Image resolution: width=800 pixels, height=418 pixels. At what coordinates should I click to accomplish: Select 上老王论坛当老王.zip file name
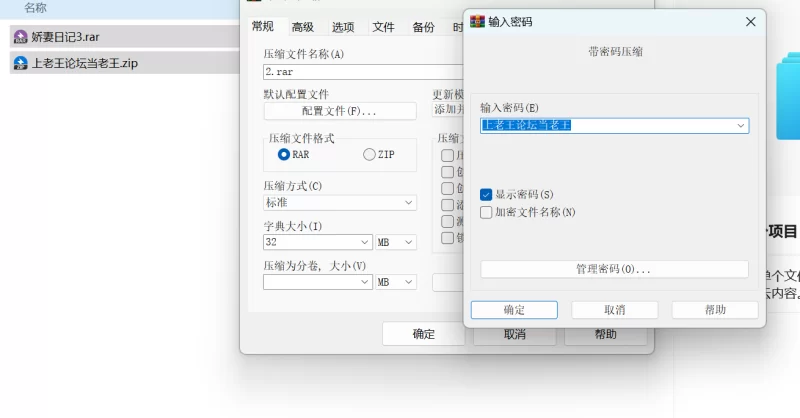click(85, 63)
